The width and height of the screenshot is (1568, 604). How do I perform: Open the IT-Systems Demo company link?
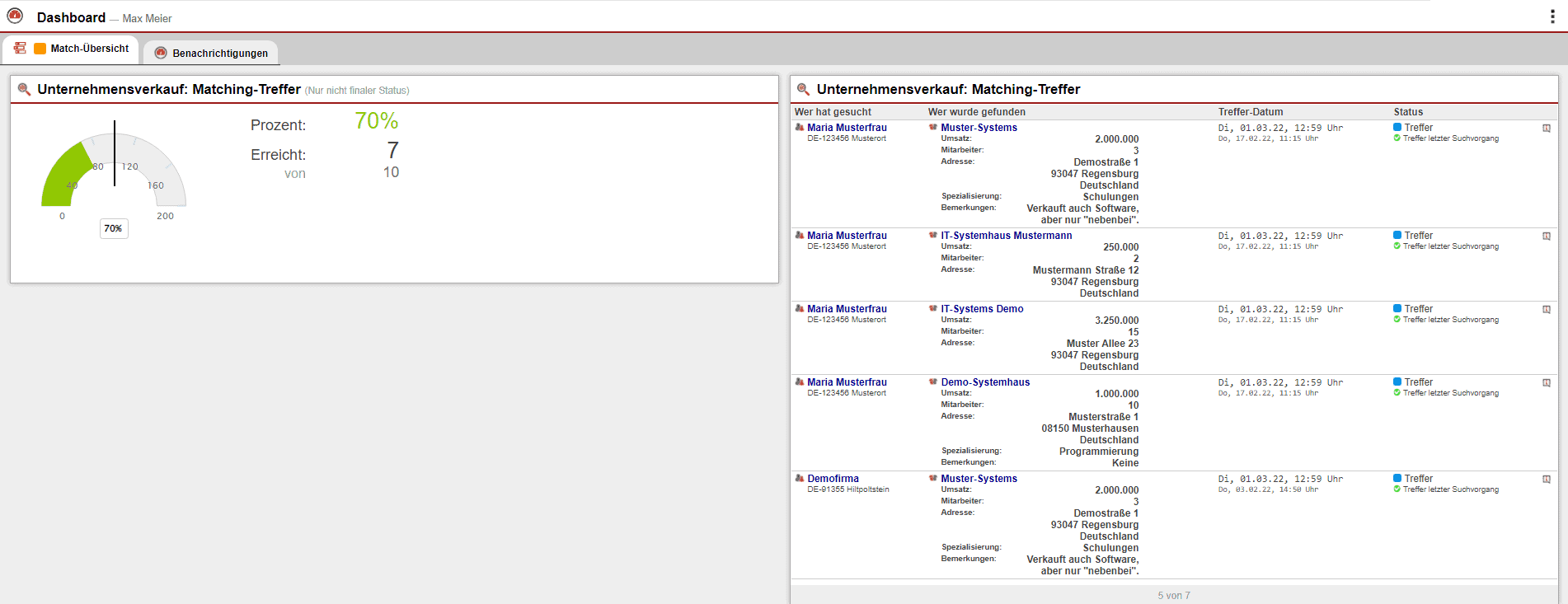click(982, 309)
